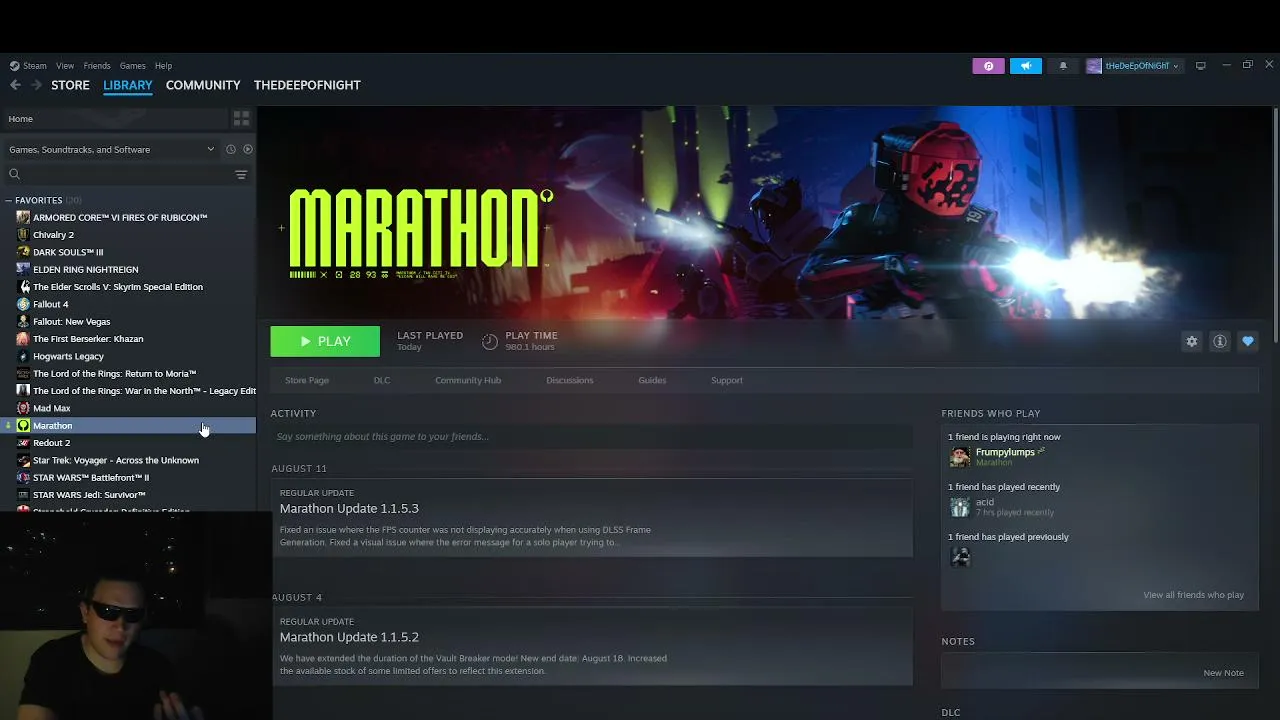The width and height of the screenshot is (1280, 720).
Task: Open the Marathon DLC link
Action: (382, 380)
